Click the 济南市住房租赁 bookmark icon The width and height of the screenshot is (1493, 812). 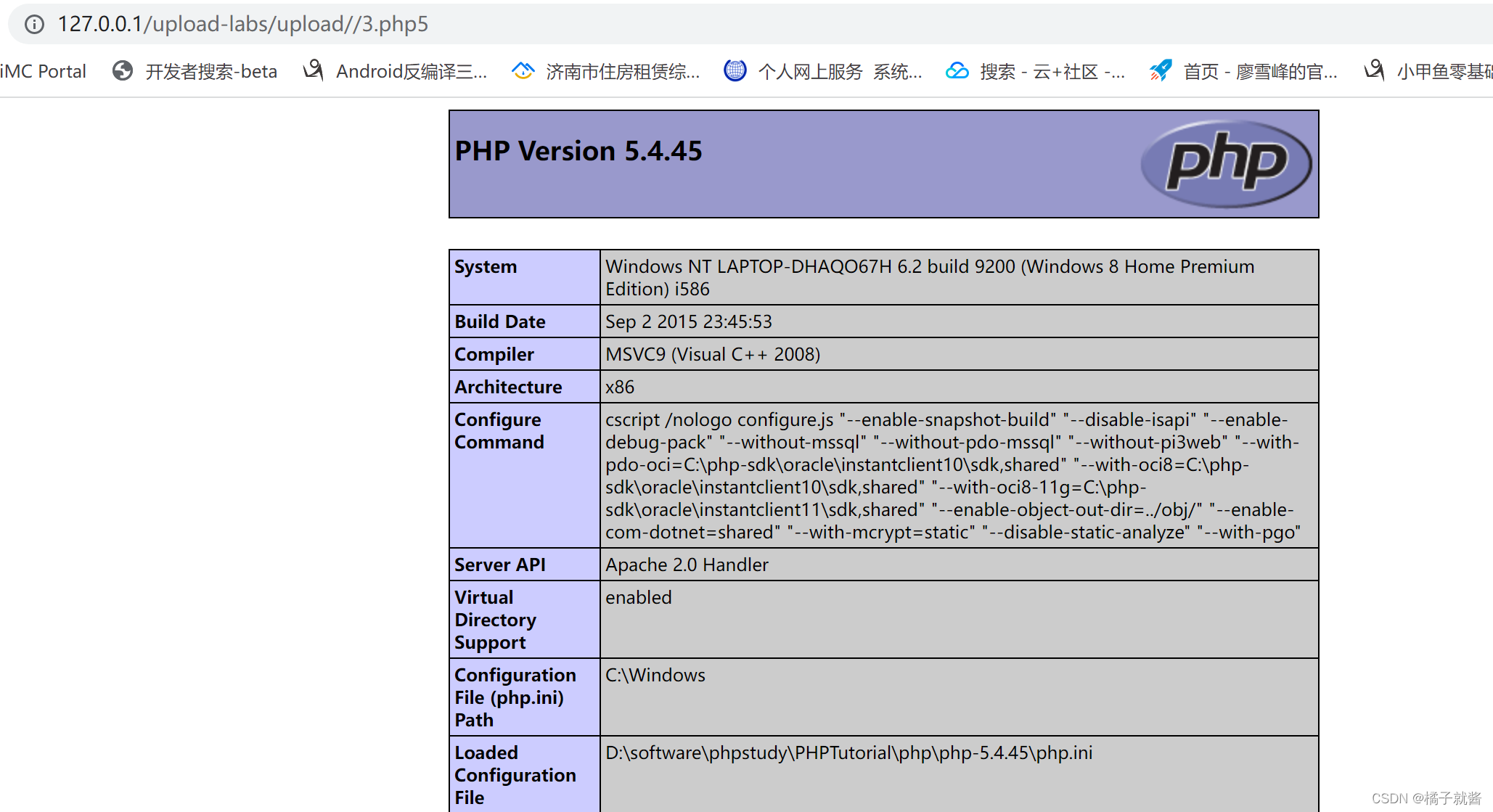click(x=523, y=70)
